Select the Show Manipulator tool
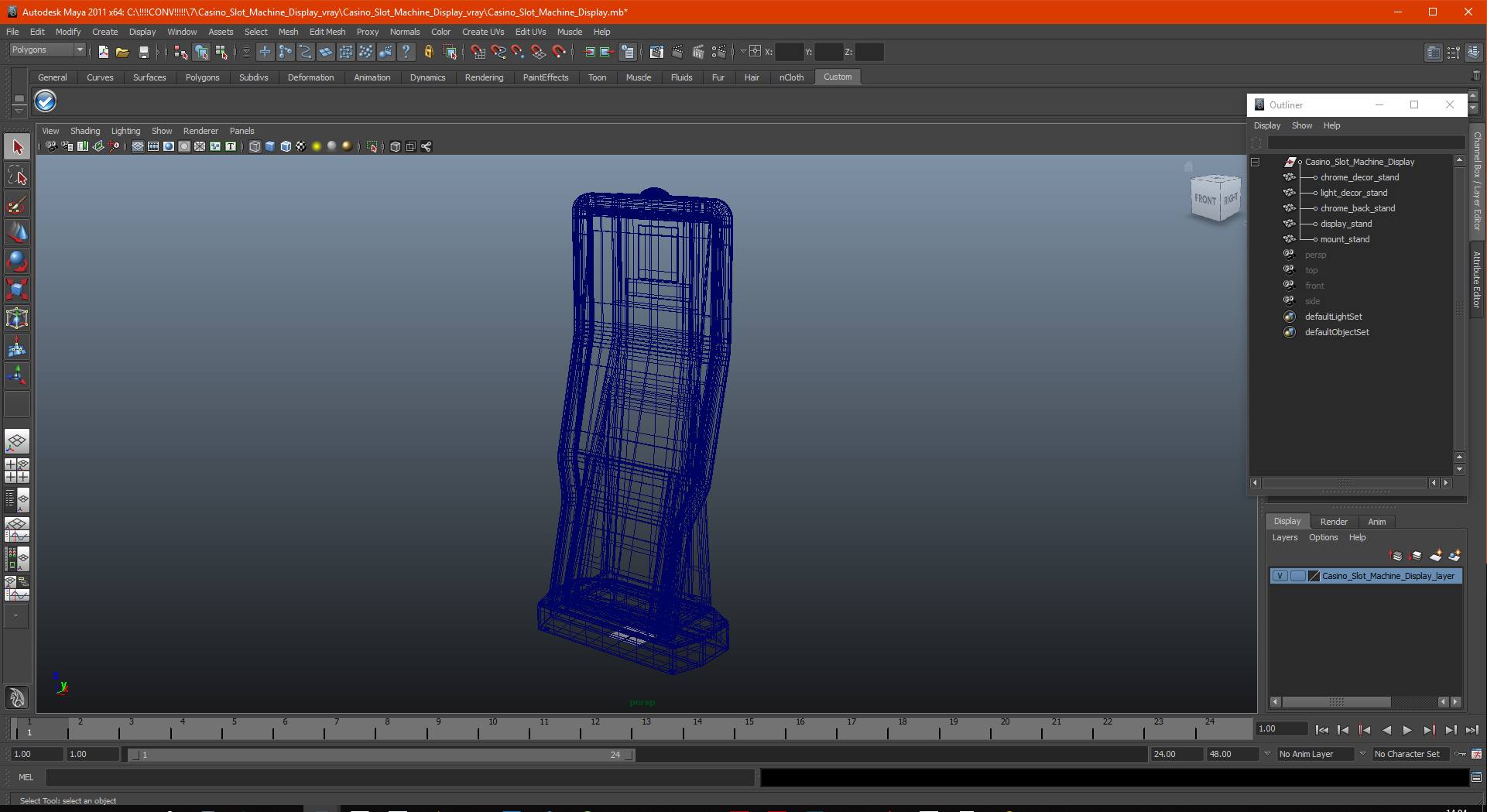 17,376
